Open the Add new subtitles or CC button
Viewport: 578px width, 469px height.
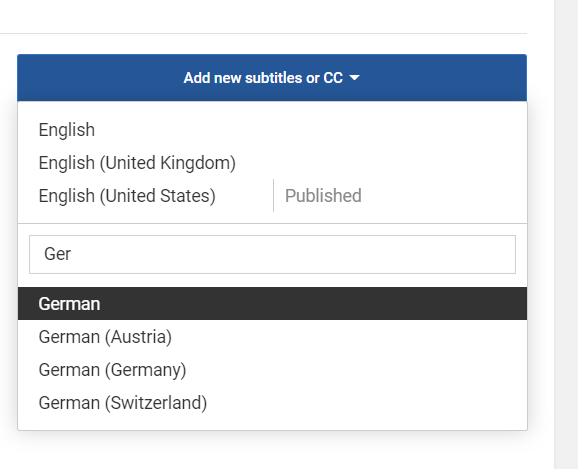click(272, 78)
